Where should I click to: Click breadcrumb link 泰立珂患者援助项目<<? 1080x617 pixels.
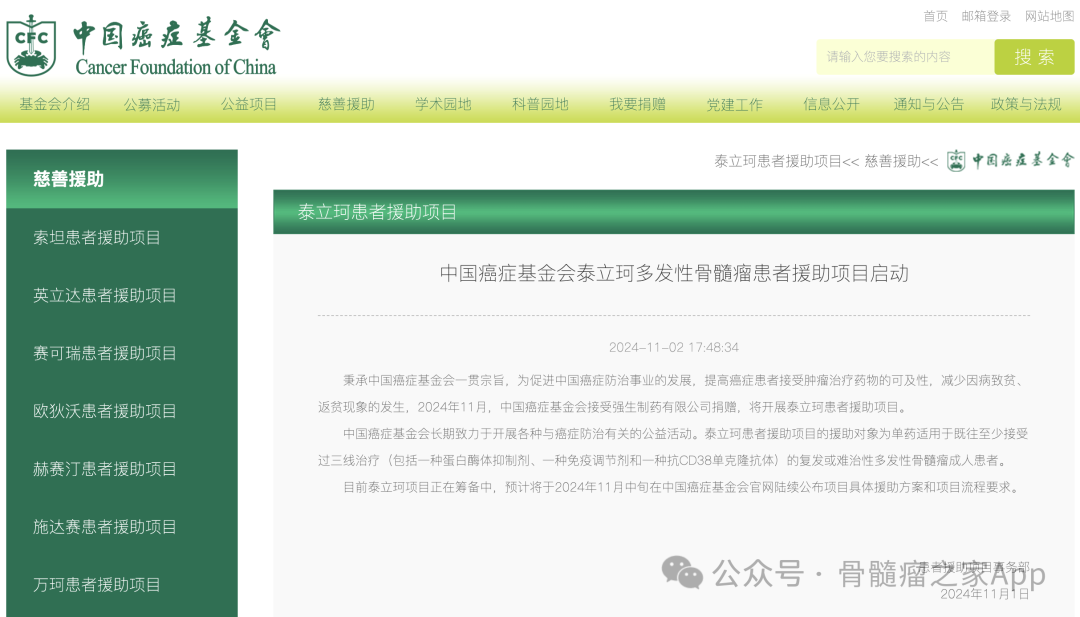pos(787,161)
